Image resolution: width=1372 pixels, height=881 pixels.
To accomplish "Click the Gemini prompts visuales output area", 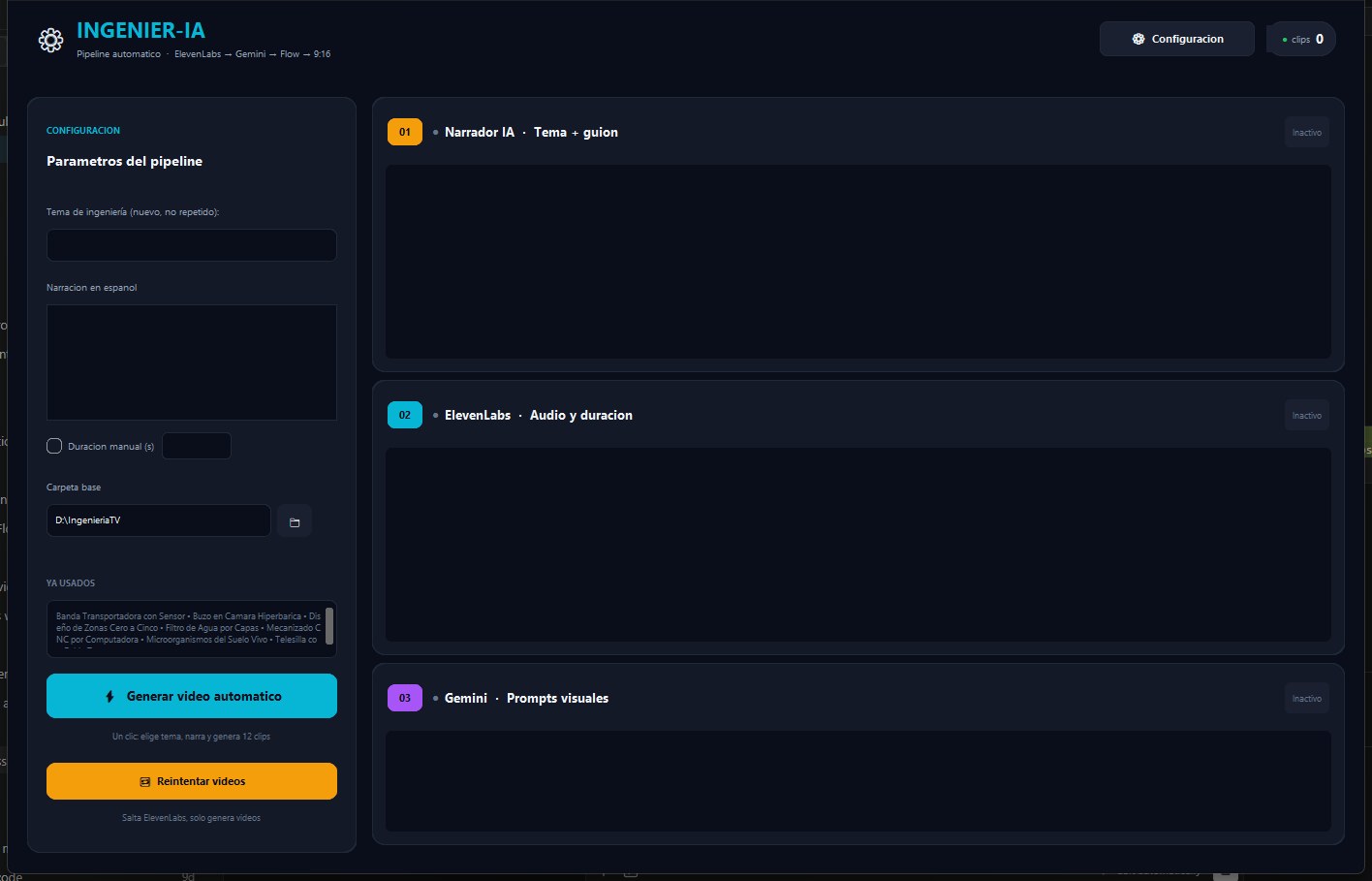I will tap(858, 781).
